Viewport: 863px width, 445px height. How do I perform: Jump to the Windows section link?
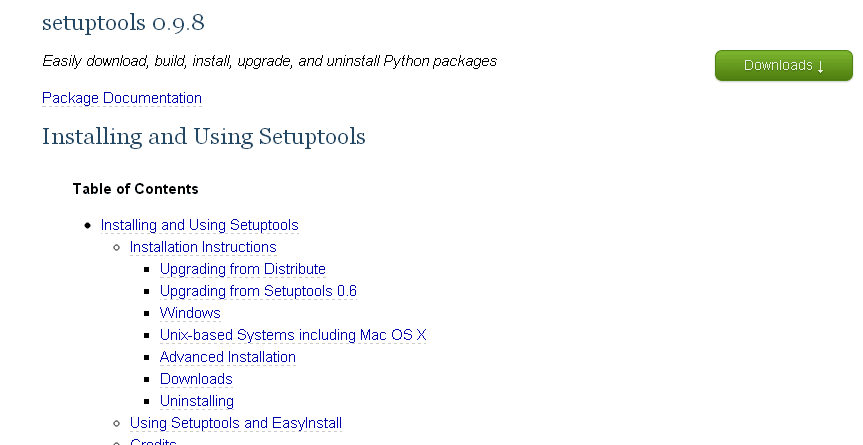point(190,313)
